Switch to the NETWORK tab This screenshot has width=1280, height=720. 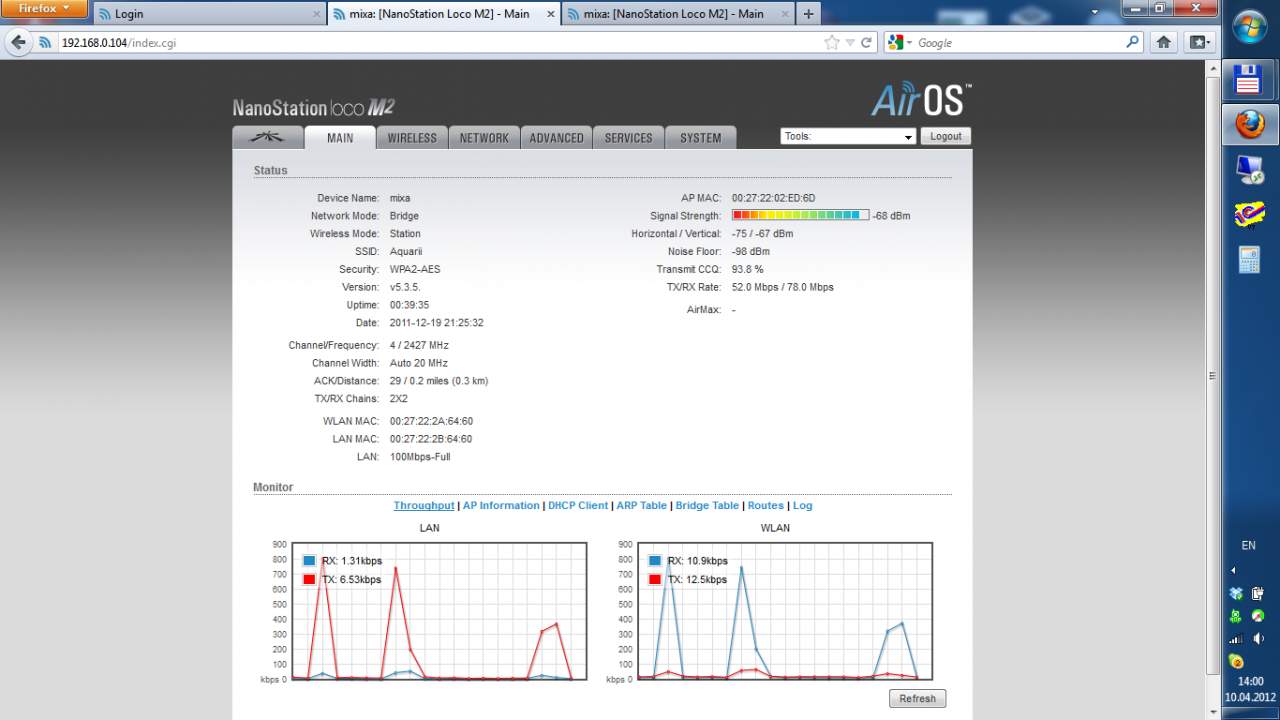coord(484,137)
